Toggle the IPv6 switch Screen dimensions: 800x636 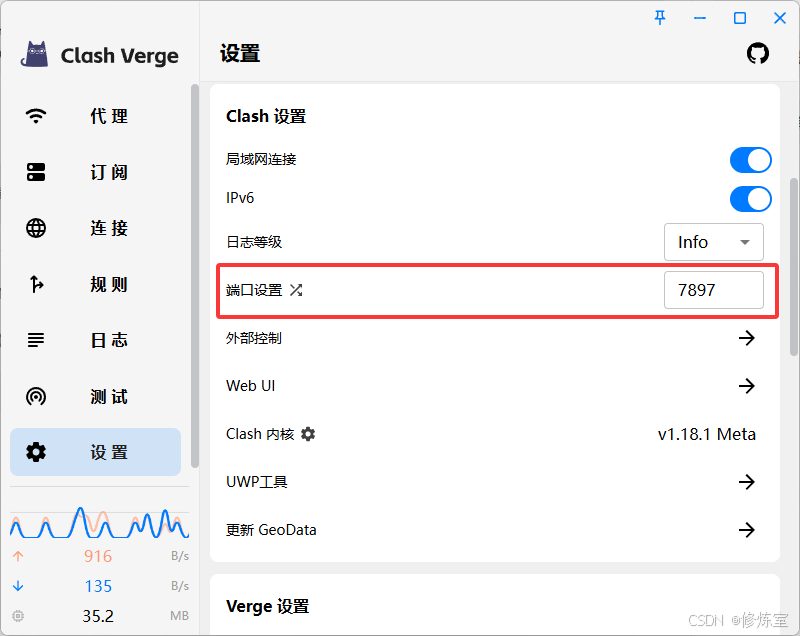pos(751,199)
